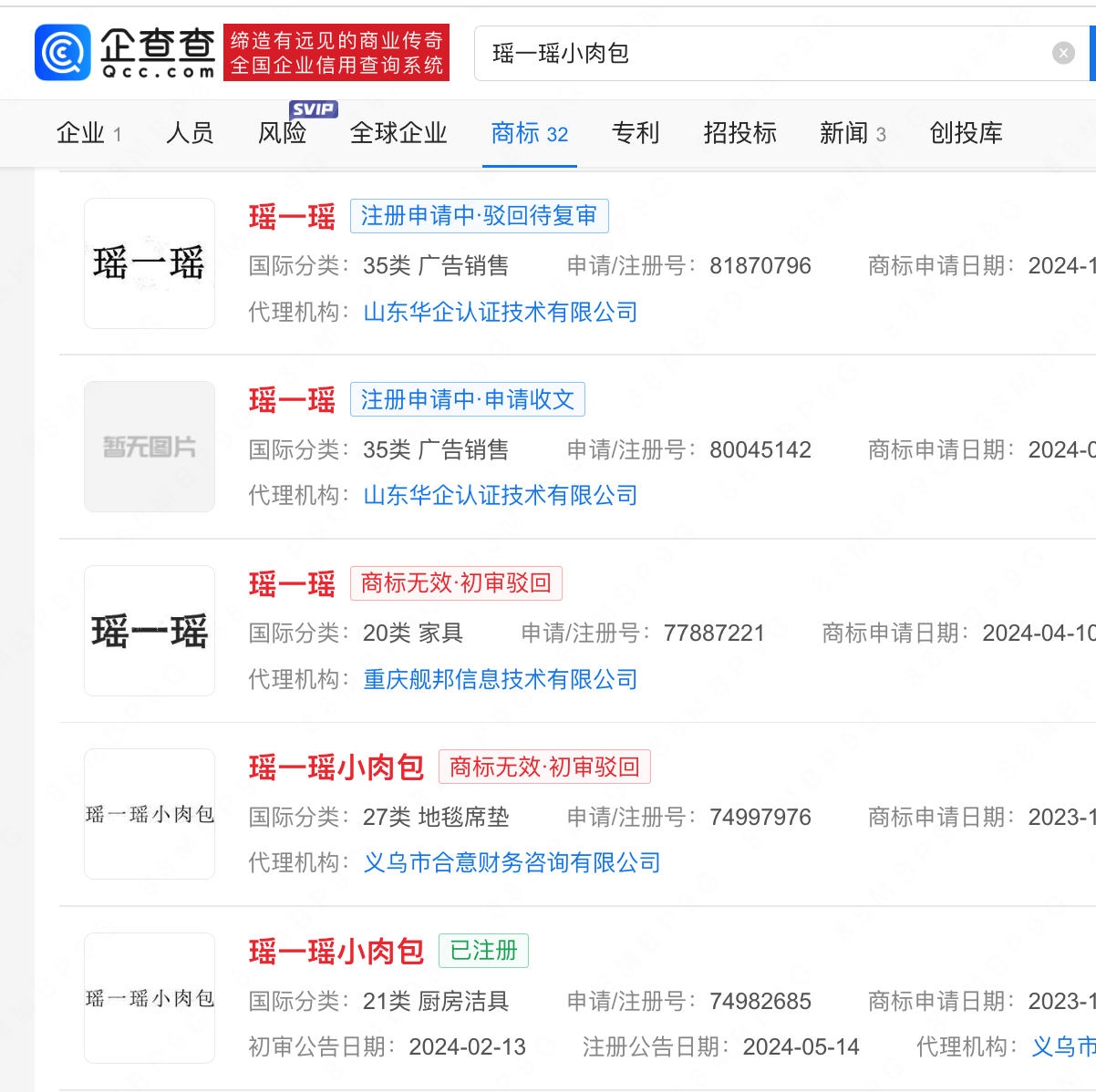1096x1092 pixels.
Task: Open trademark thumbnail for application 74997976
Action: tap(150, 814)
